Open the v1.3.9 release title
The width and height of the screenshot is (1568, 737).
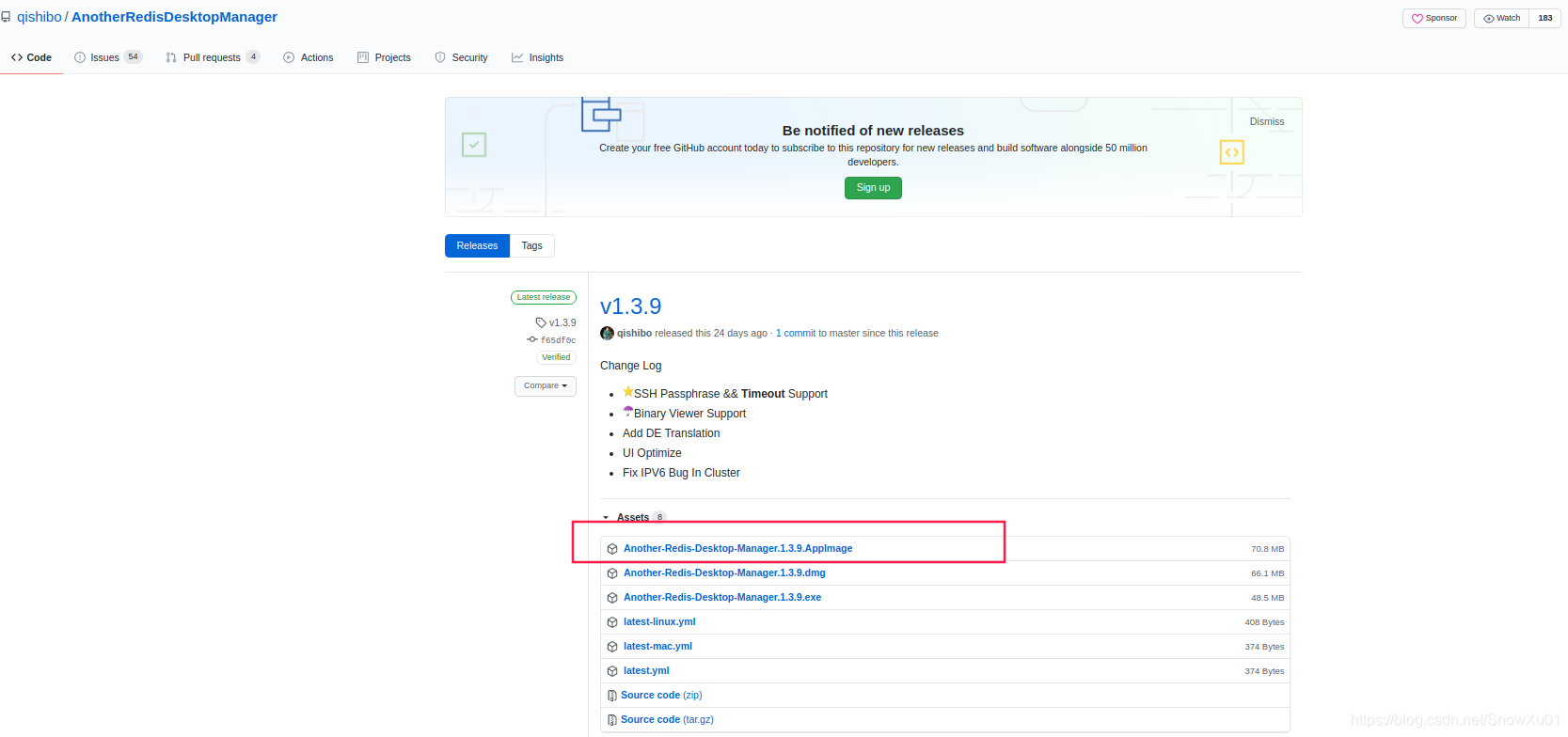[630, 306]
